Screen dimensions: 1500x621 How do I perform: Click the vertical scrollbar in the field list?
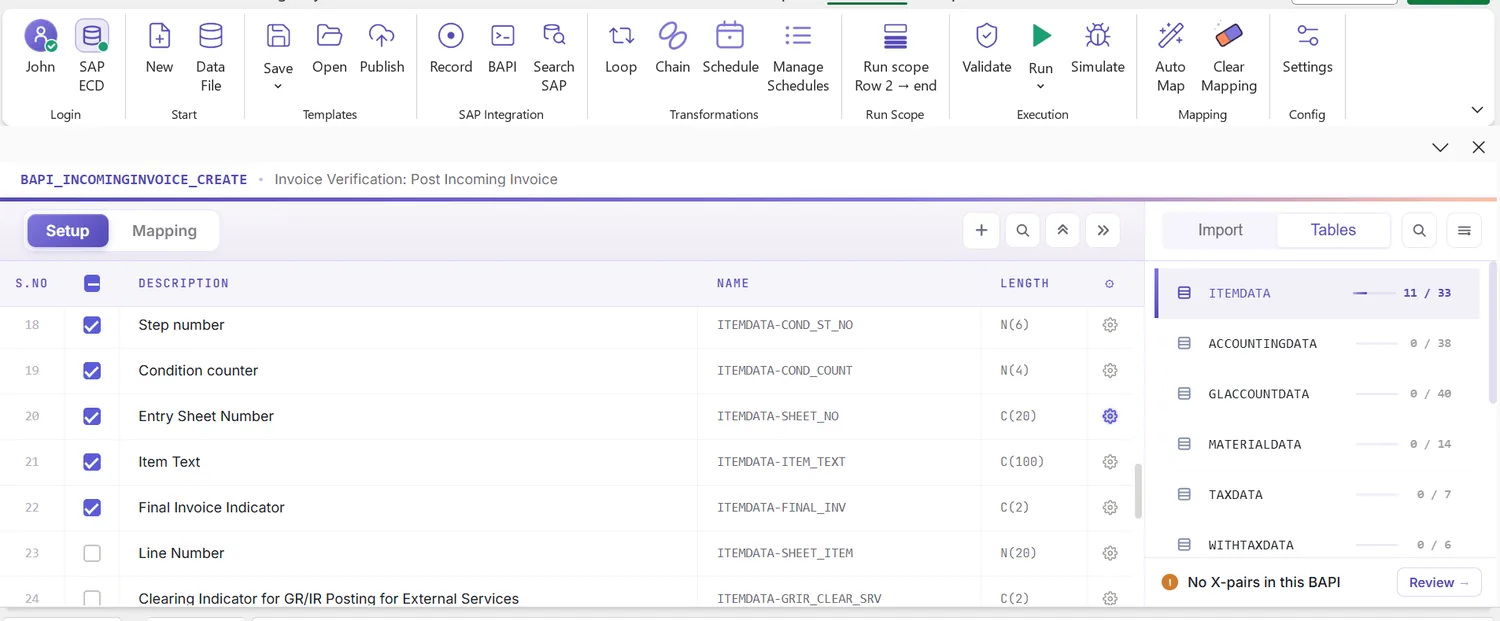coord(1138,491)
